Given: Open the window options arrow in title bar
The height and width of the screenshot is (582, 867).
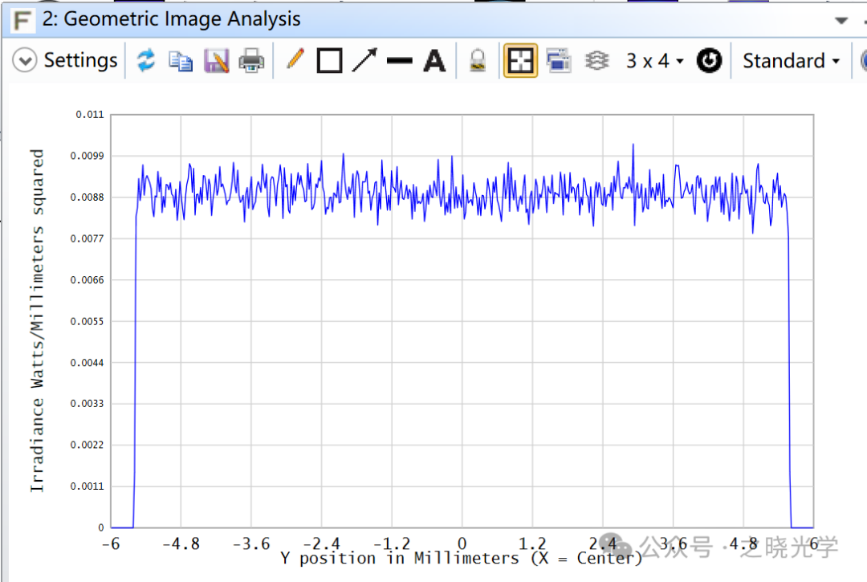Looking at the screenshot, I should [x=840, y=19].
